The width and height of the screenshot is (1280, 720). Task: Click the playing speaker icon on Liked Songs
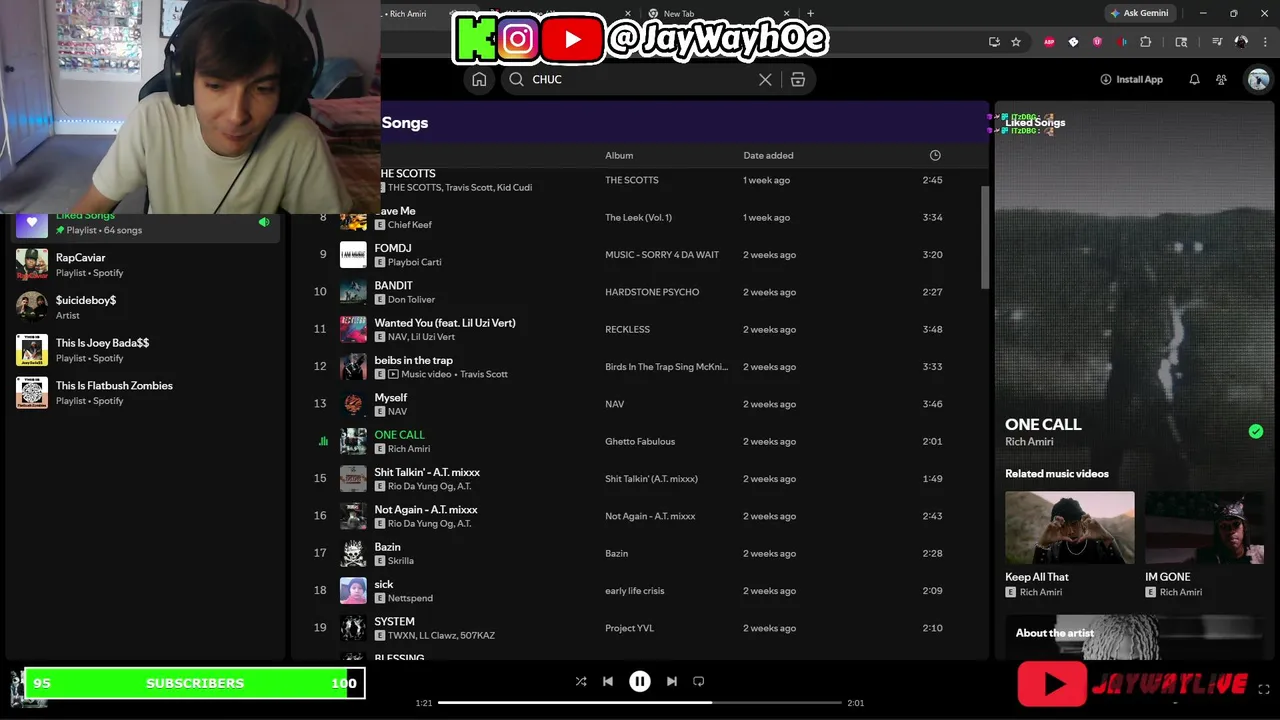[264, 222]
